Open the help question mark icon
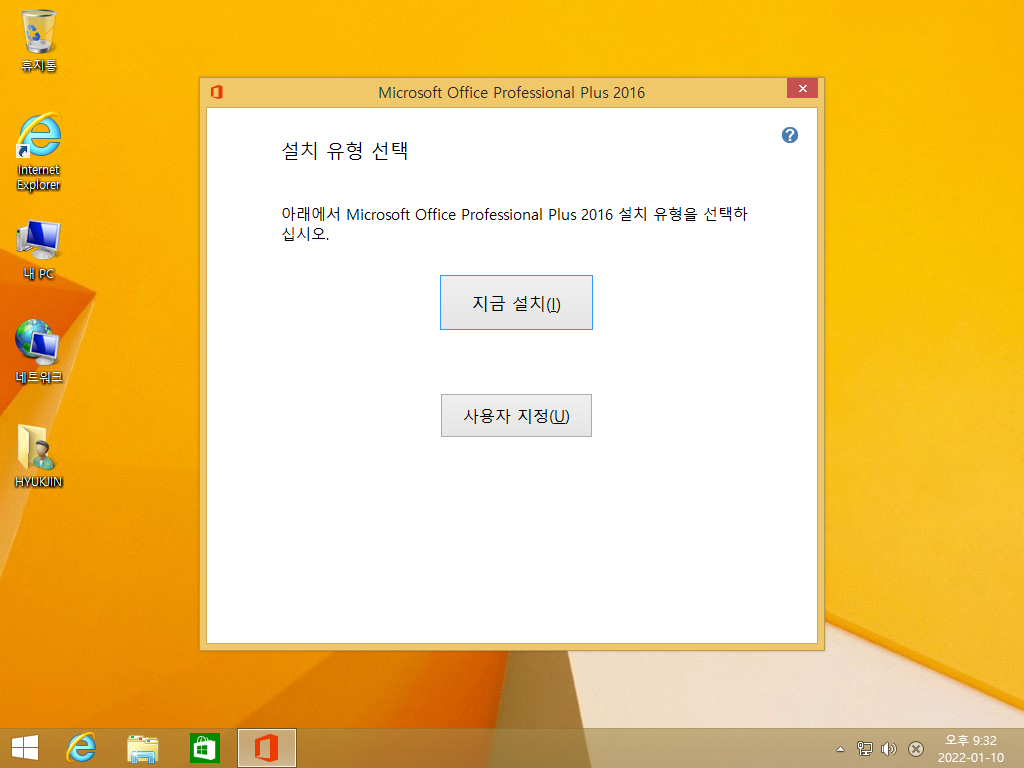1024x768 pixels. point(790,135)
